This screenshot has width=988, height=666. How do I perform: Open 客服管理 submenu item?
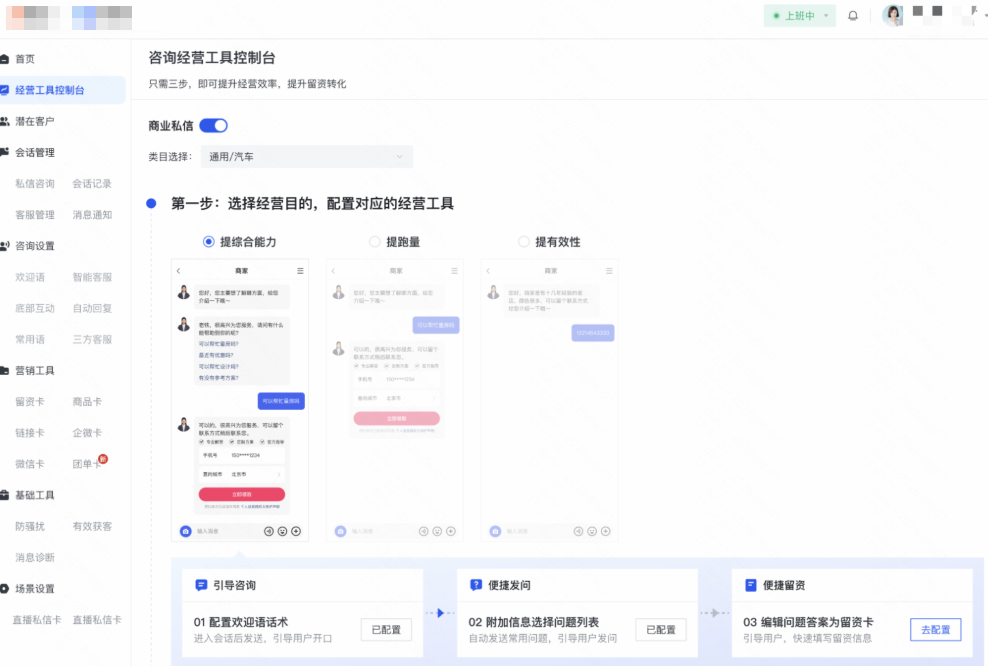[35, 215]
